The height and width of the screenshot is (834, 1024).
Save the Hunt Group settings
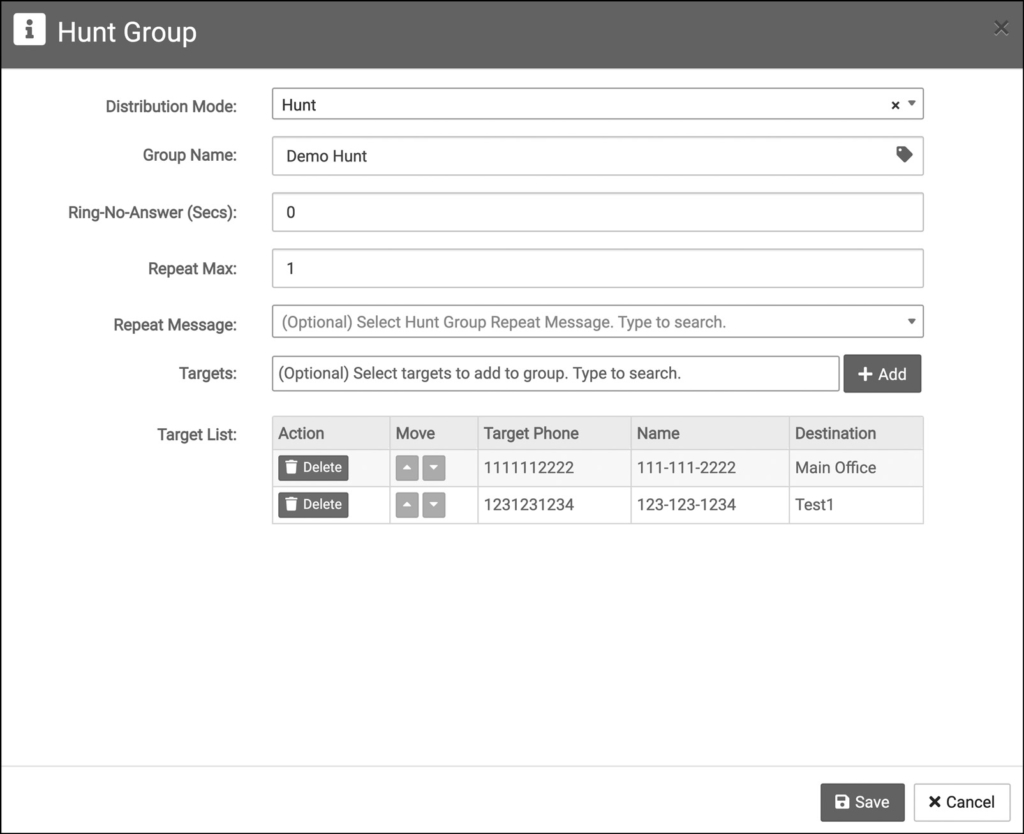pos(862,801)
